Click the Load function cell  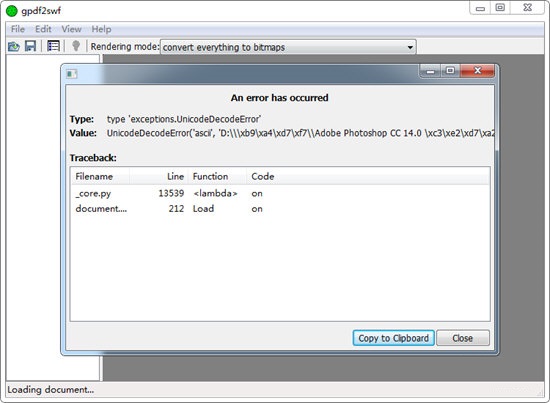tap(203, 209)
